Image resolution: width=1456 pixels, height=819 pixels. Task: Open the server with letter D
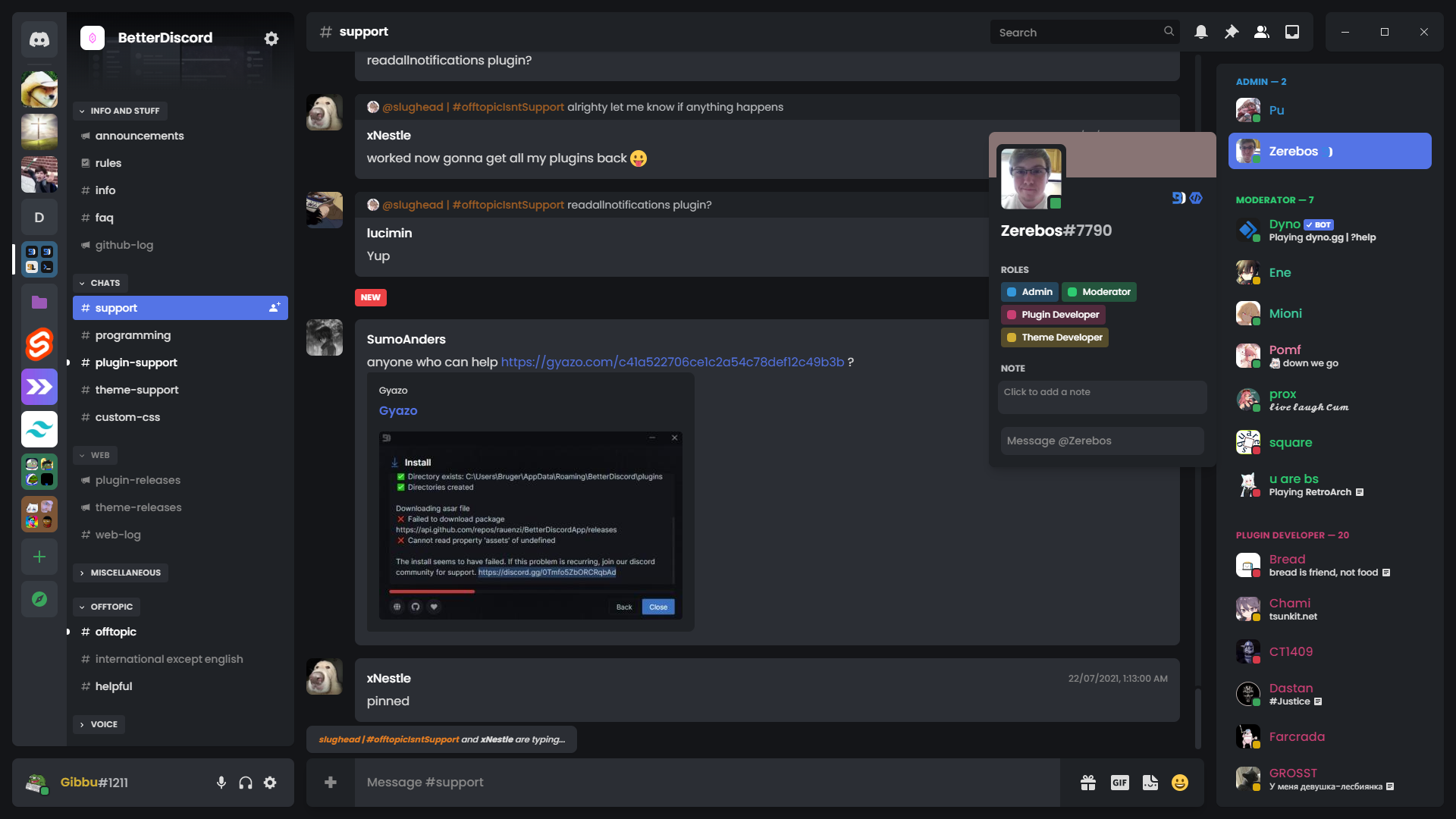(x=39, y=218)
